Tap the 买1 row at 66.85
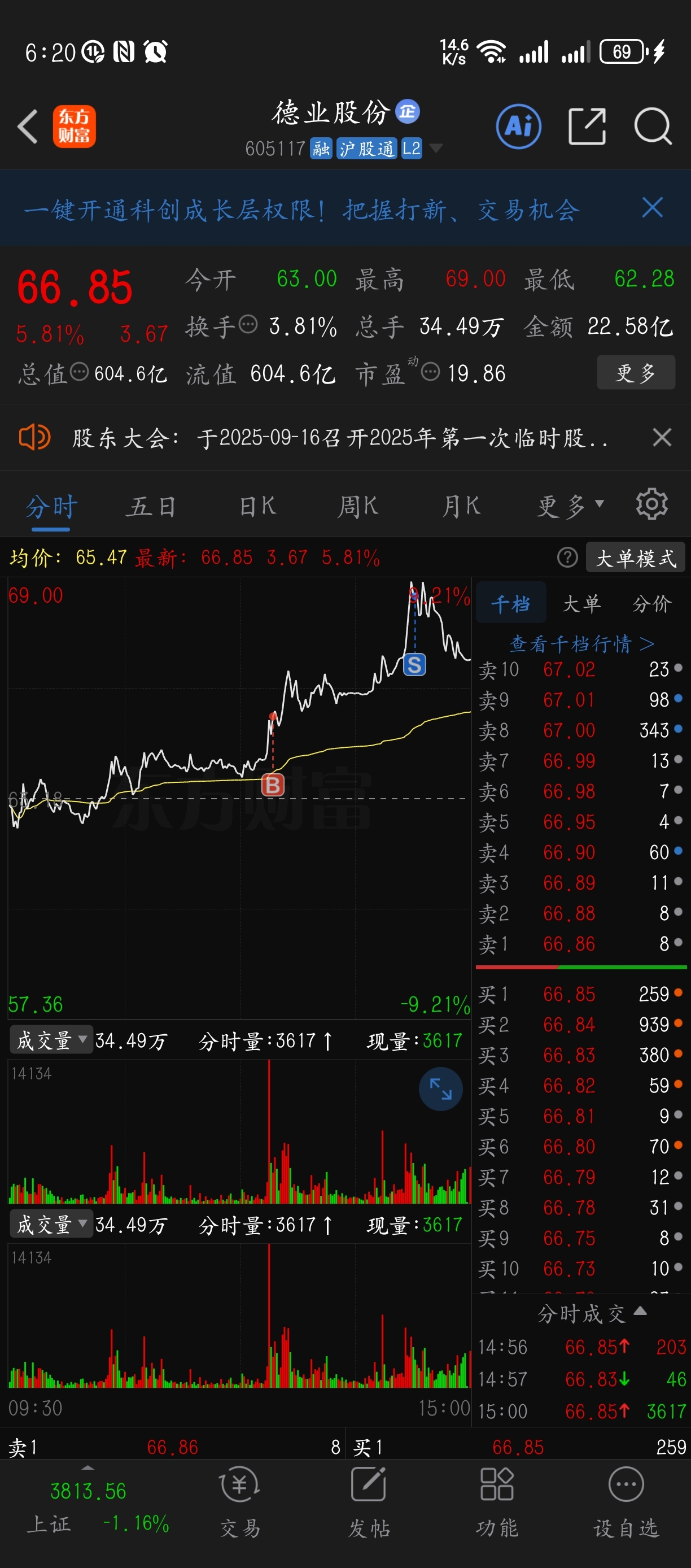691x1568 pixels. (581, 994)
